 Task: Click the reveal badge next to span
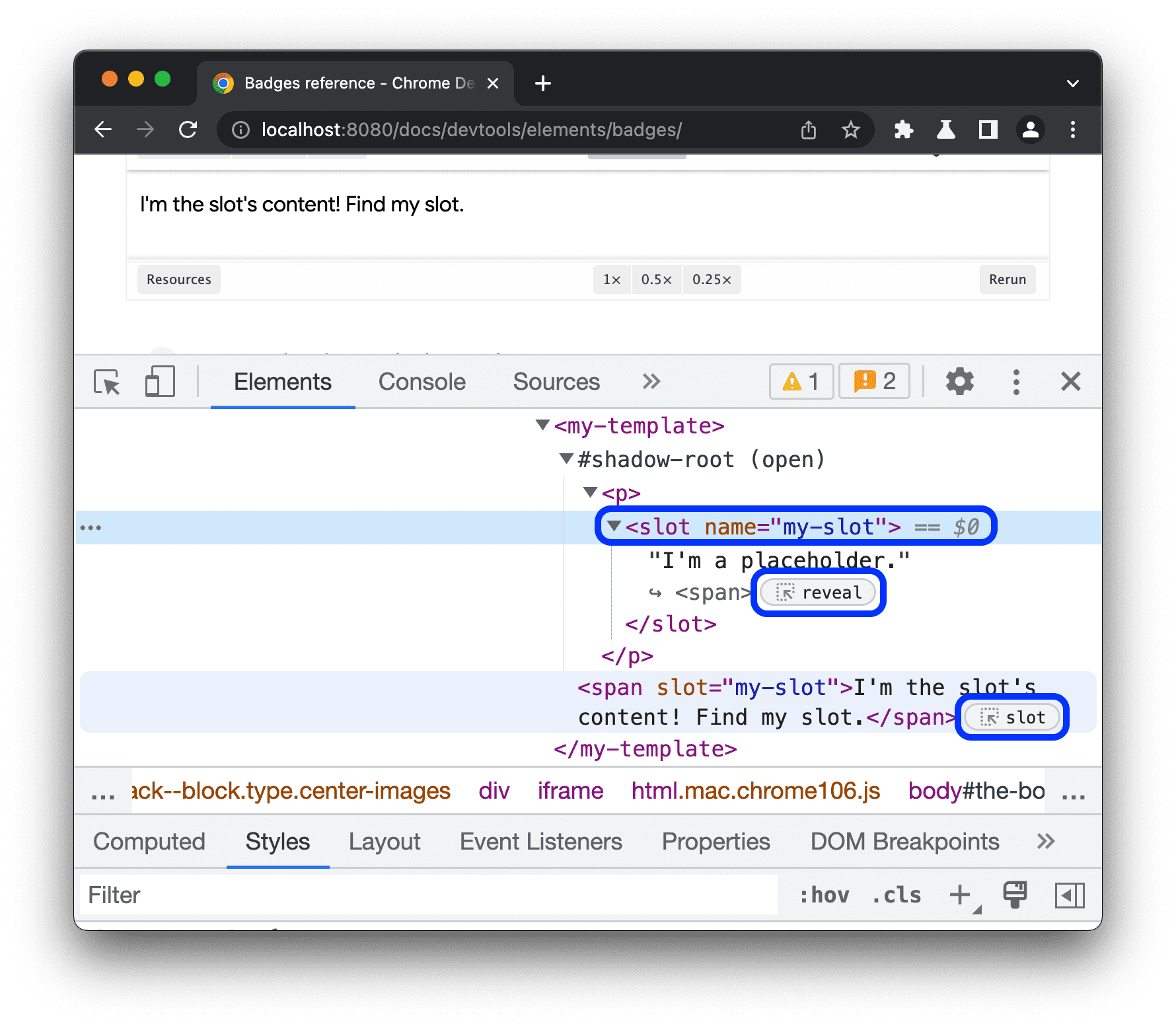pyautogui.click(x=818, y=593)
